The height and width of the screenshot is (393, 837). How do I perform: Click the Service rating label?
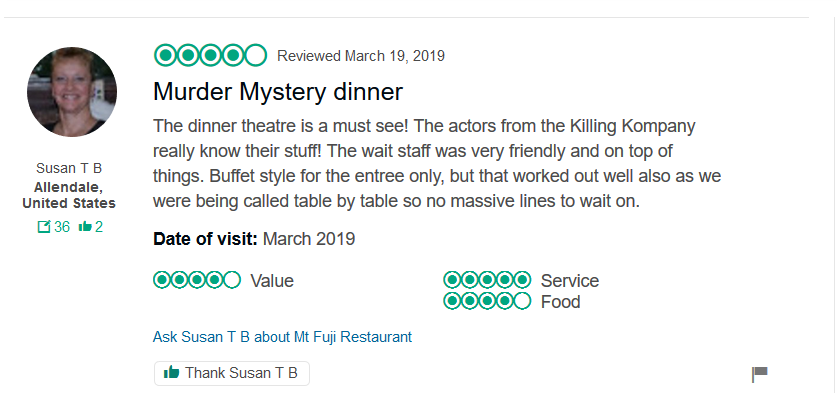570,281
